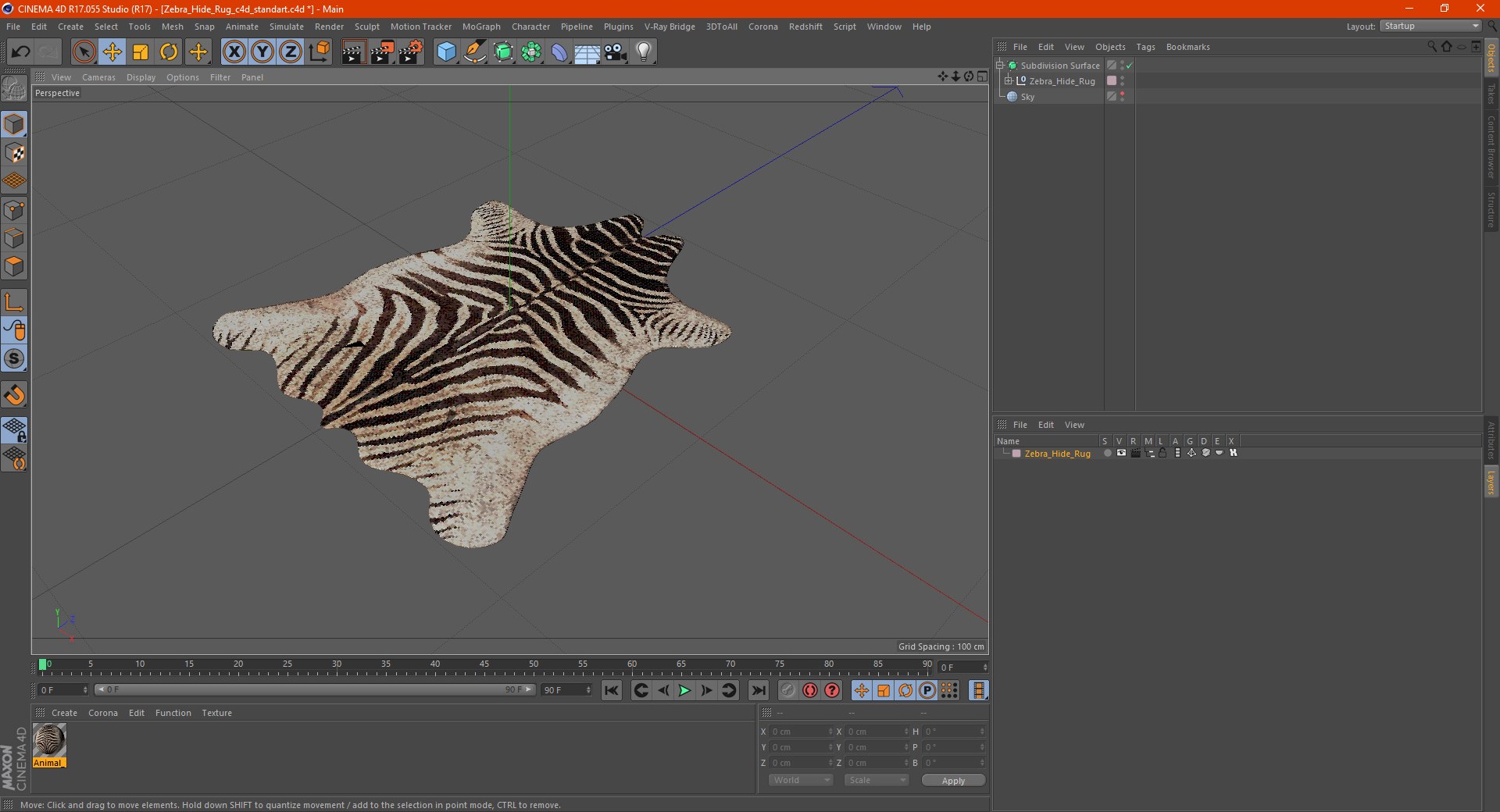The image size is (1500, 812).
Task: Click the Undo arrow icon
Action: [20, 52]
